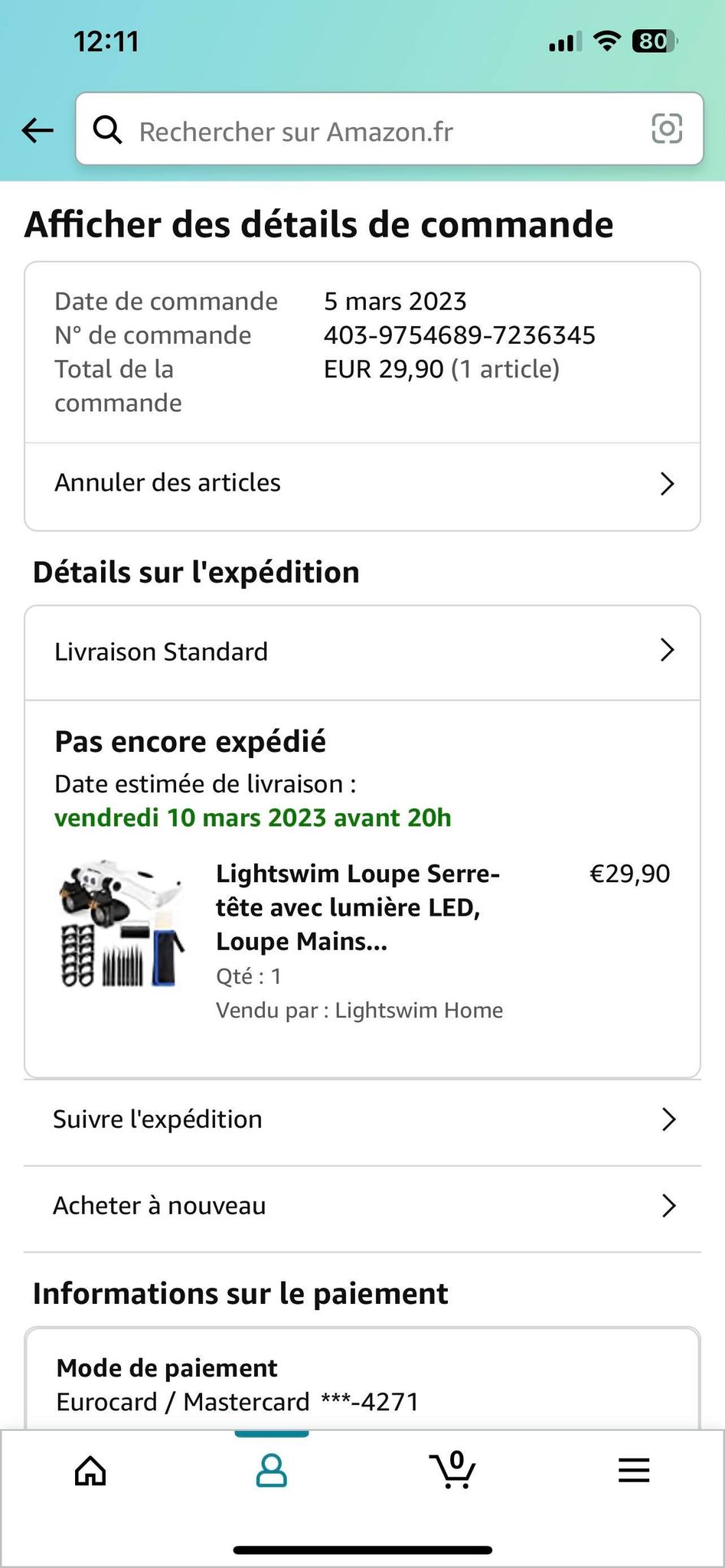Tap Suivre l'expédition link
Viewport: 725px width, 1568px height.
pos(158,1119)
